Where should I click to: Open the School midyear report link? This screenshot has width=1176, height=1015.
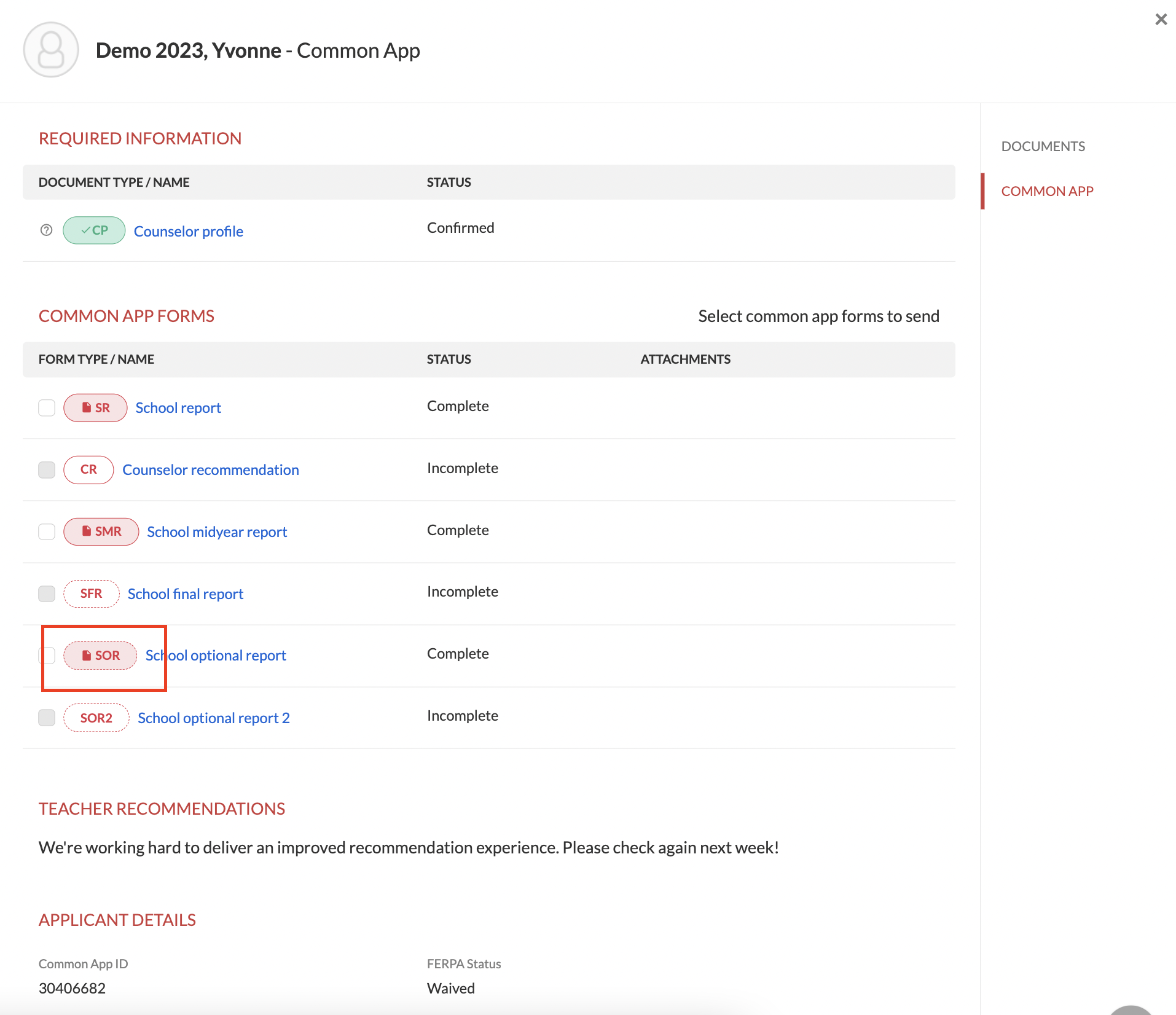[x=217, y=532]
